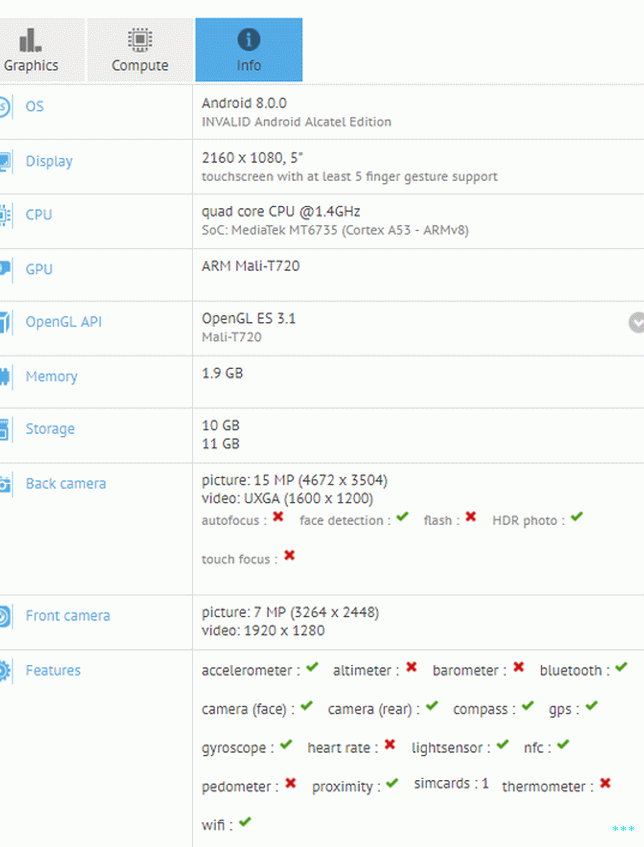Click the check mark next to HDR photo
Screen dimensions: 644x847
pyautogui.click(x=577, y=517)
